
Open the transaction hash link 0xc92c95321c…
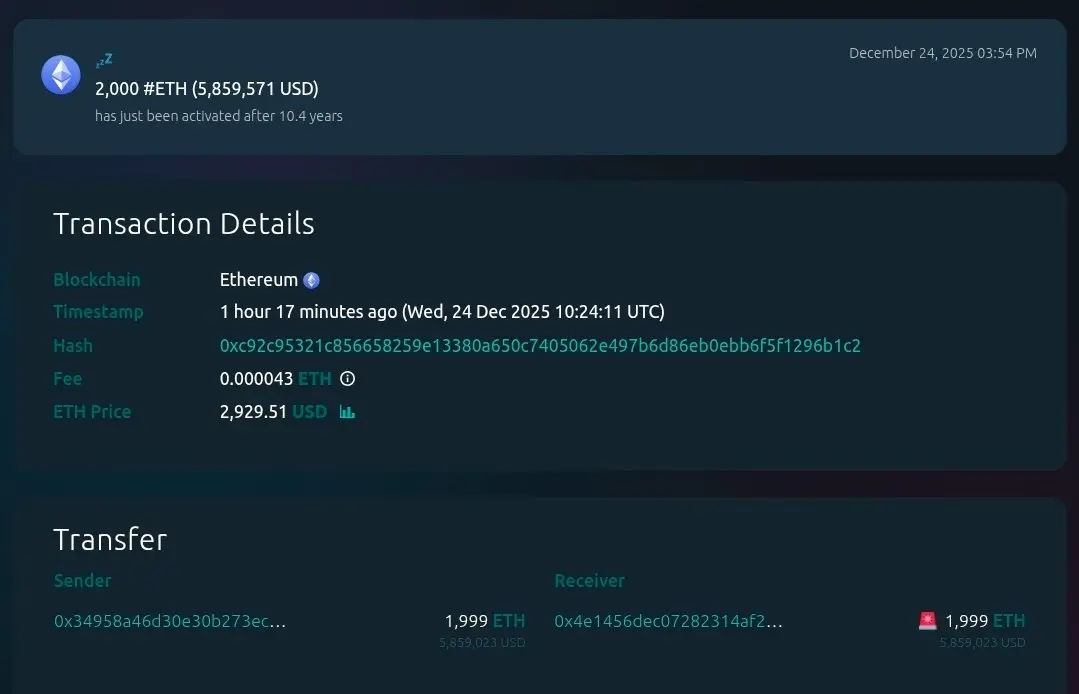point(540,346)
